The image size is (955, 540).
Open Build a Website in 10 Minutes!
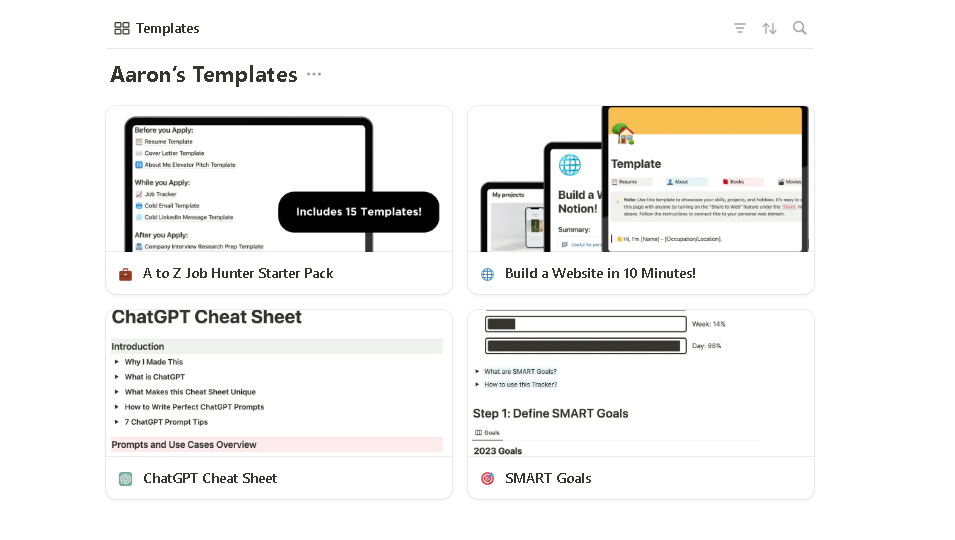point(600,273)
